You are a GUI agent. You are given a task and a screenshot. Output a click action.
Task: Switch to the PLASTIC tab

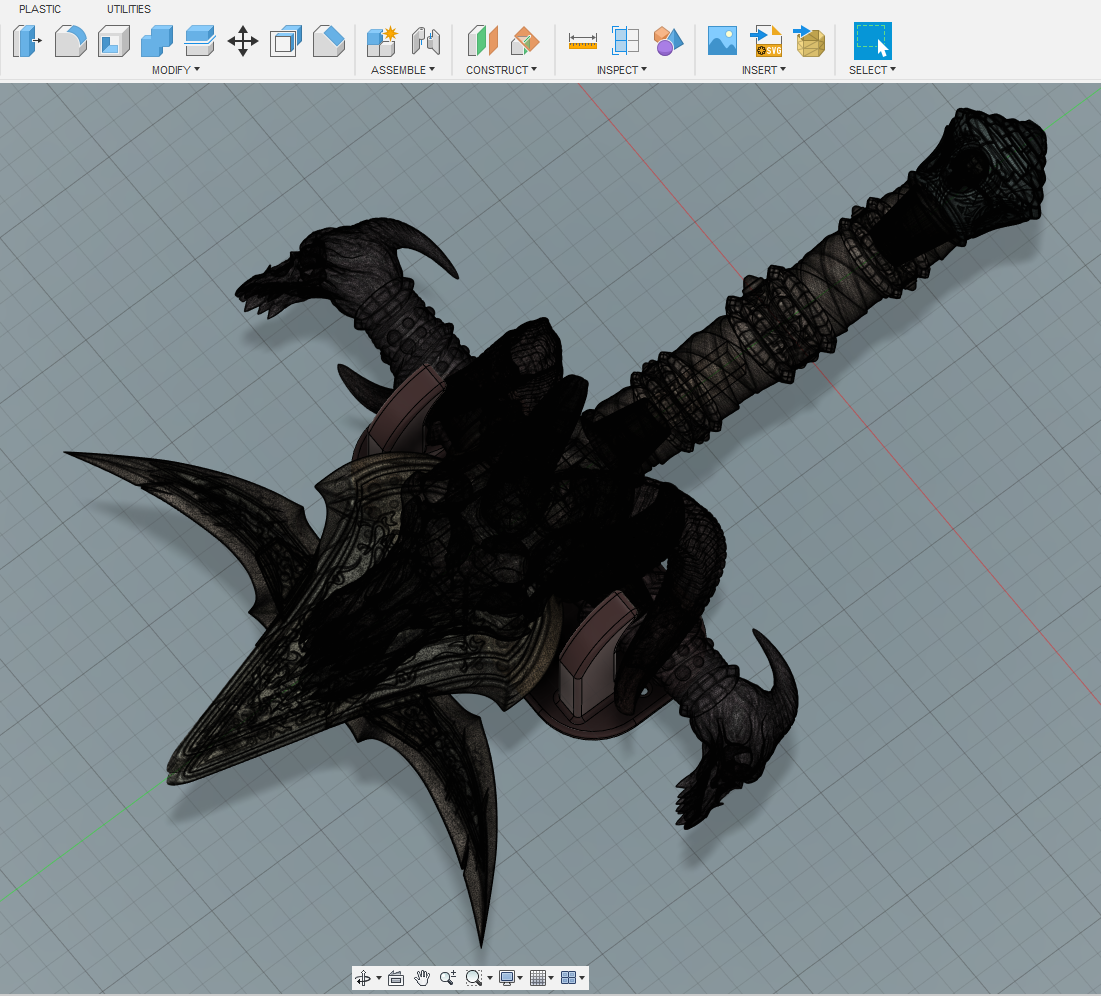(40, 9)
